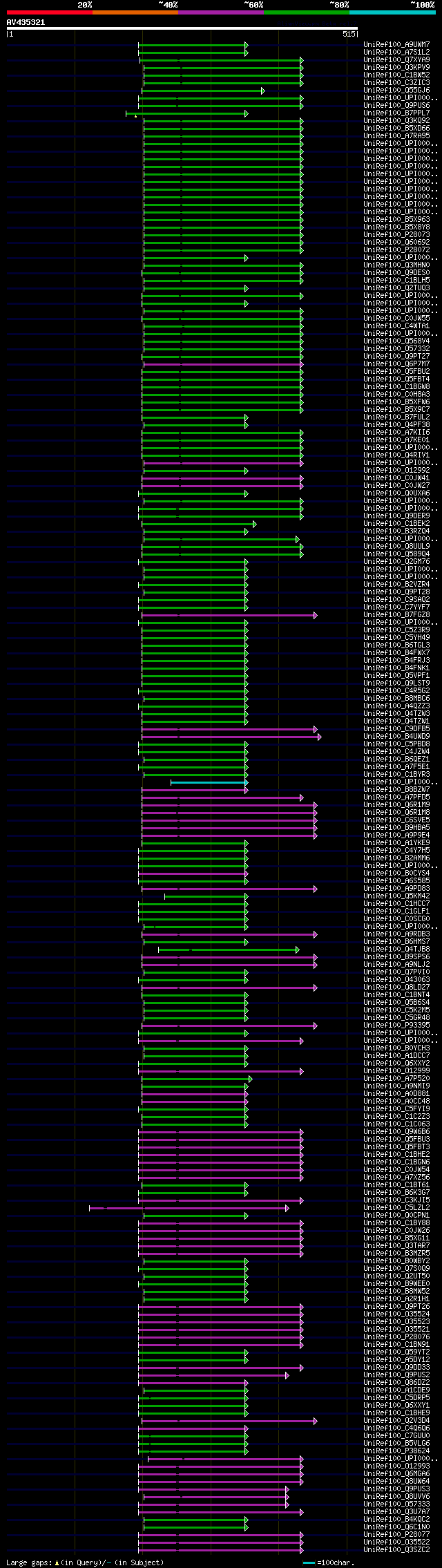Screen dimensions: 442x1568
Task: Select label UniRef100_C0JW41
Action: 396,478
